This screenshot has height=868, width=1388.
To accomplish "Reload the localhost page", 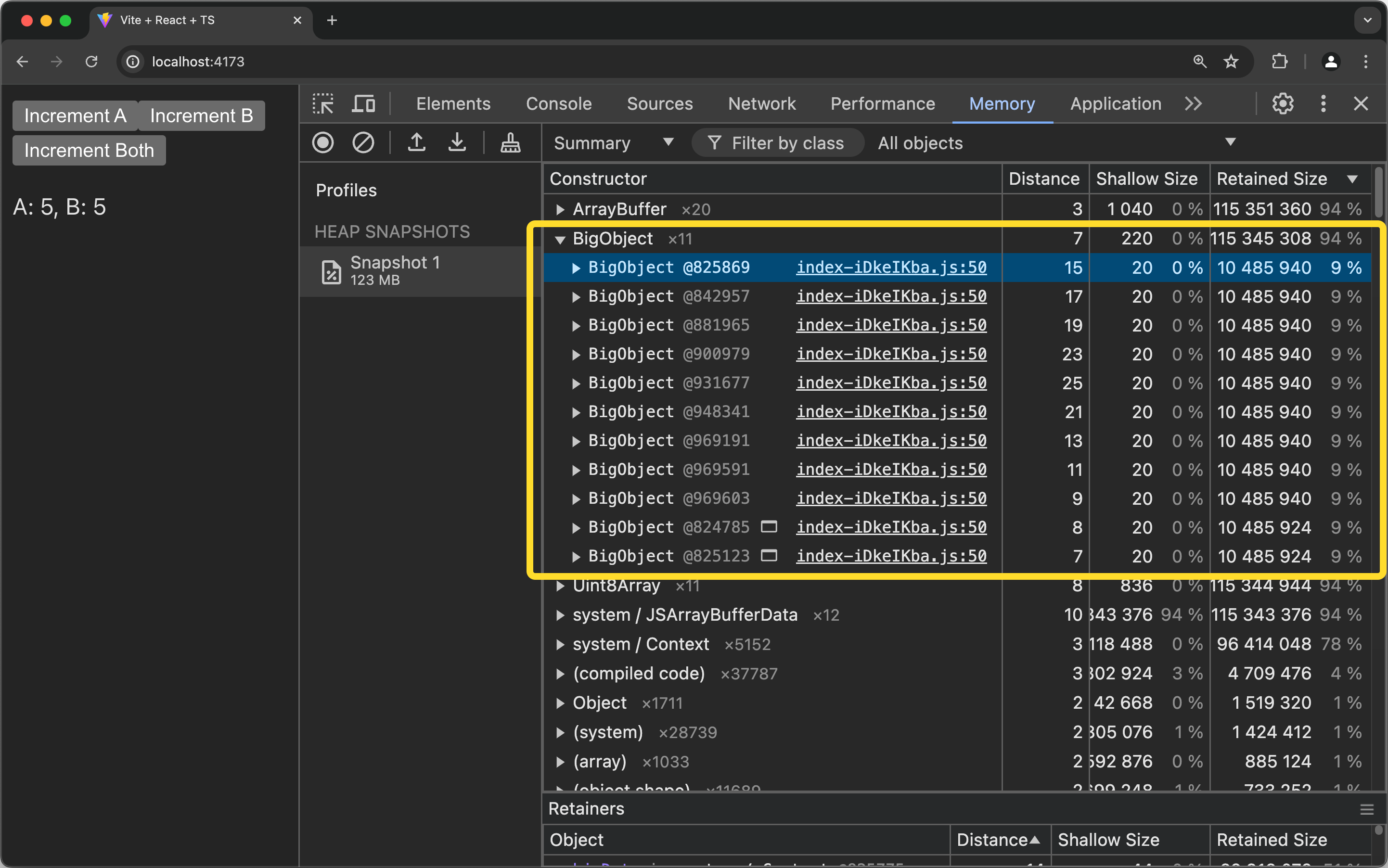I will point(91,62).
